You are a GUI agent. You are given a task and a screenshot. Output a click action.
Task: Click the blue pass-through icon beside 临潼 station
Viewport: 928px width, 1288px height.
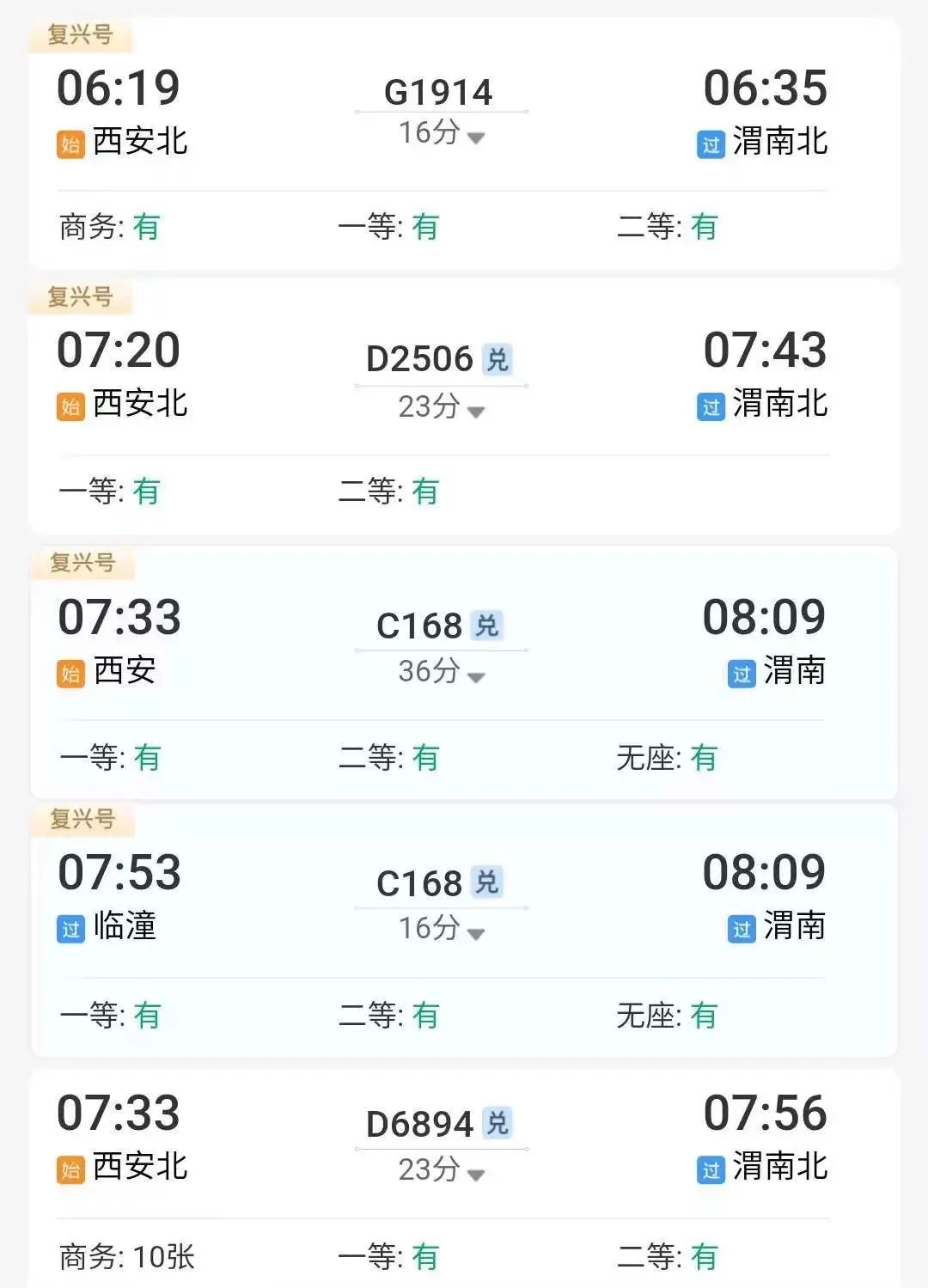[70, 929]
